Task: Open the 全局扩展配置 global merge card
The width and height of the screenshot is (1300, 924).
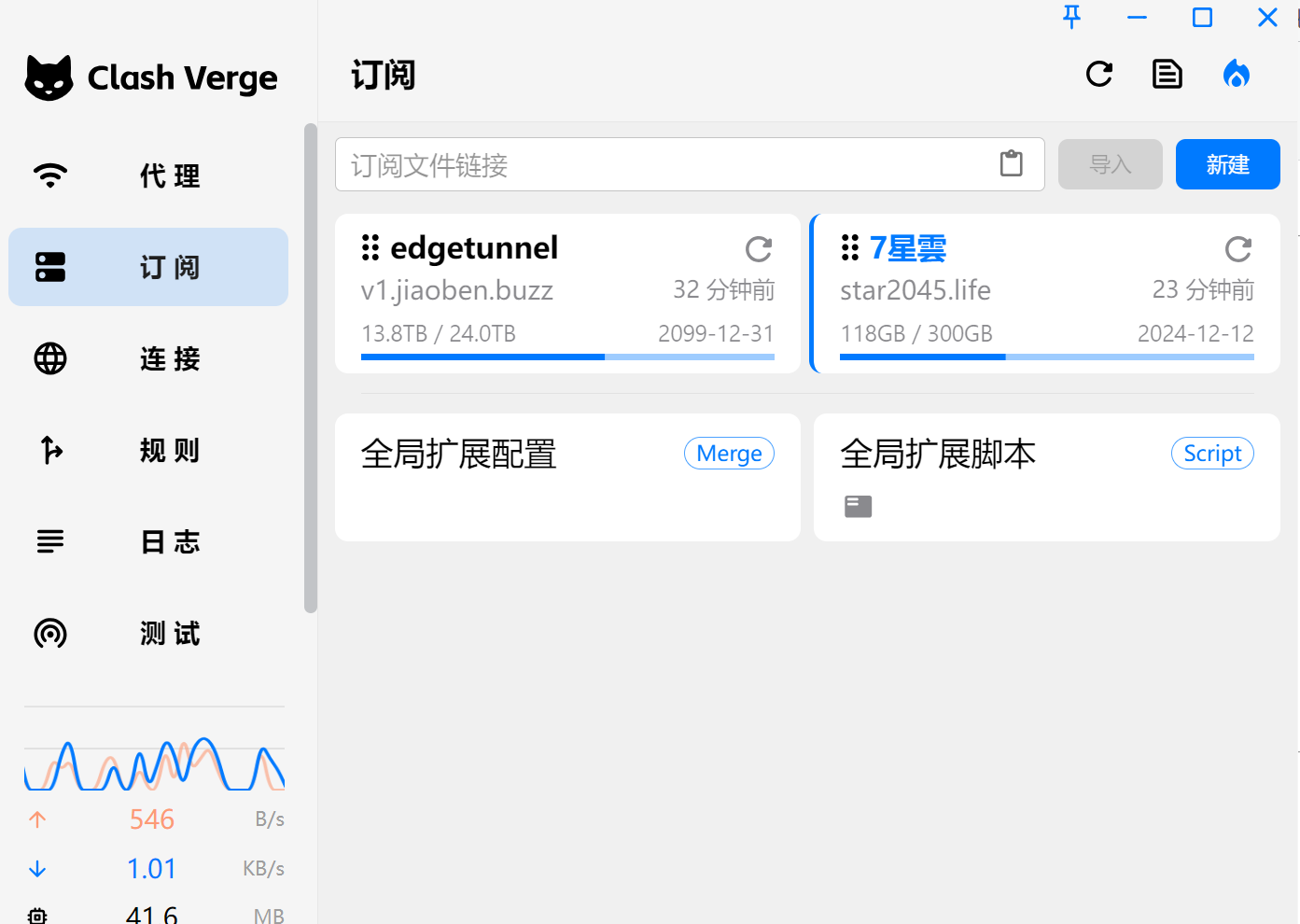Action: pos(567,477)
